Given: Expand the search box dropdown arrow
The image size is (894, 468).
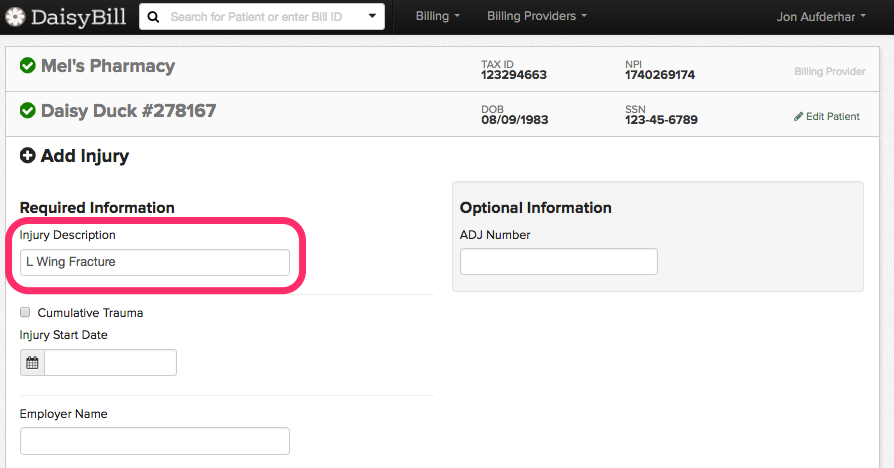Looking at the screenshot, I should pyautogui.click(x=372, y=16).
